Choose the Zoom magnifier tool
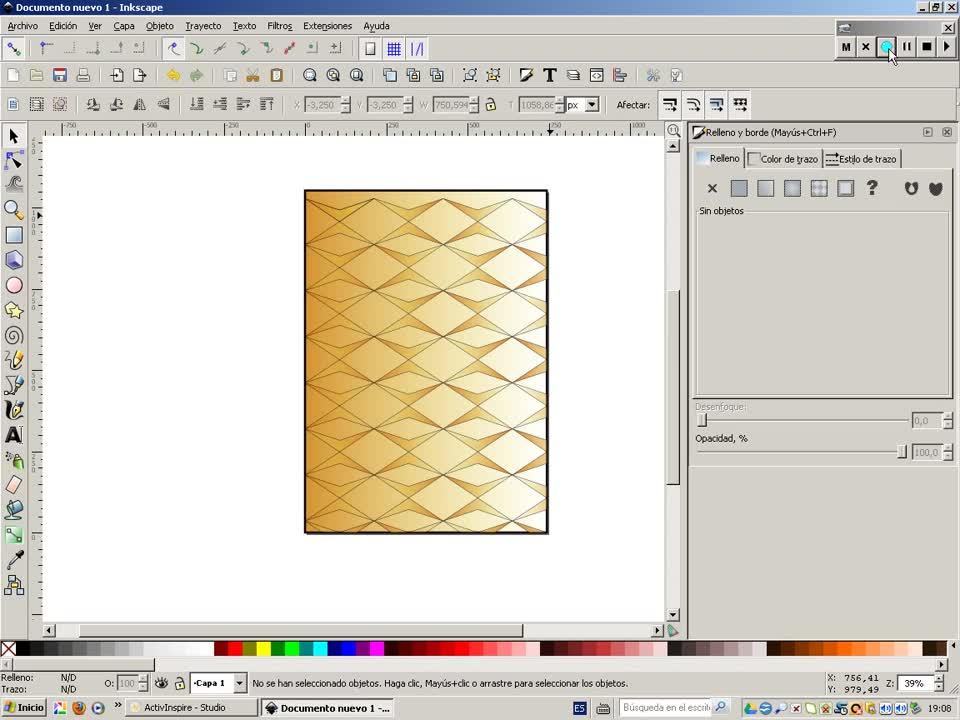The height and width of the screenshot is (720, 960). 14,210
